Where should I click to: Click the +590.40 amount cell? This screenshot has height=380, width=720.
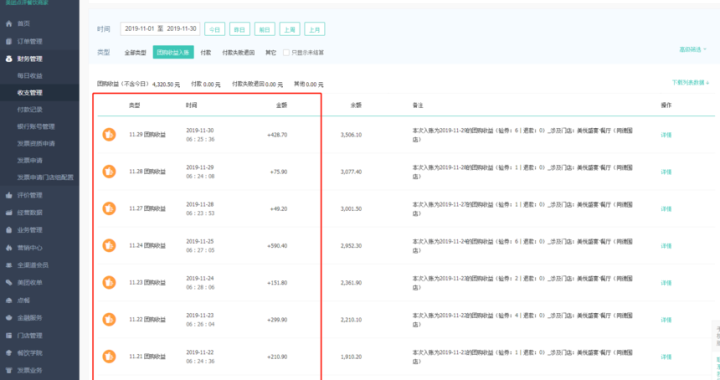(x=277, y=246)
